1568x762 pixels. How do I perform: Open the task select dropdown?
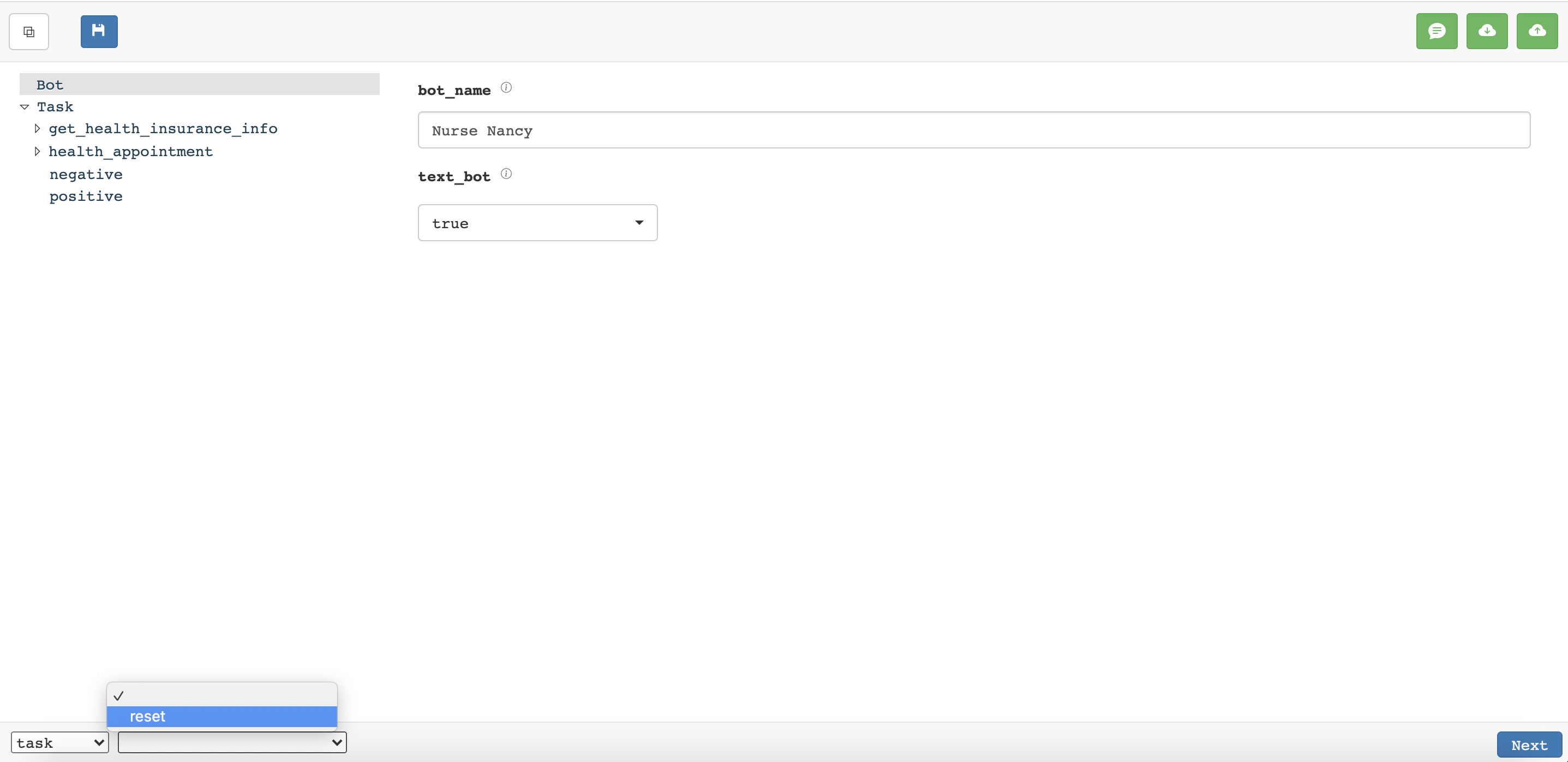(x=59, y=742)
